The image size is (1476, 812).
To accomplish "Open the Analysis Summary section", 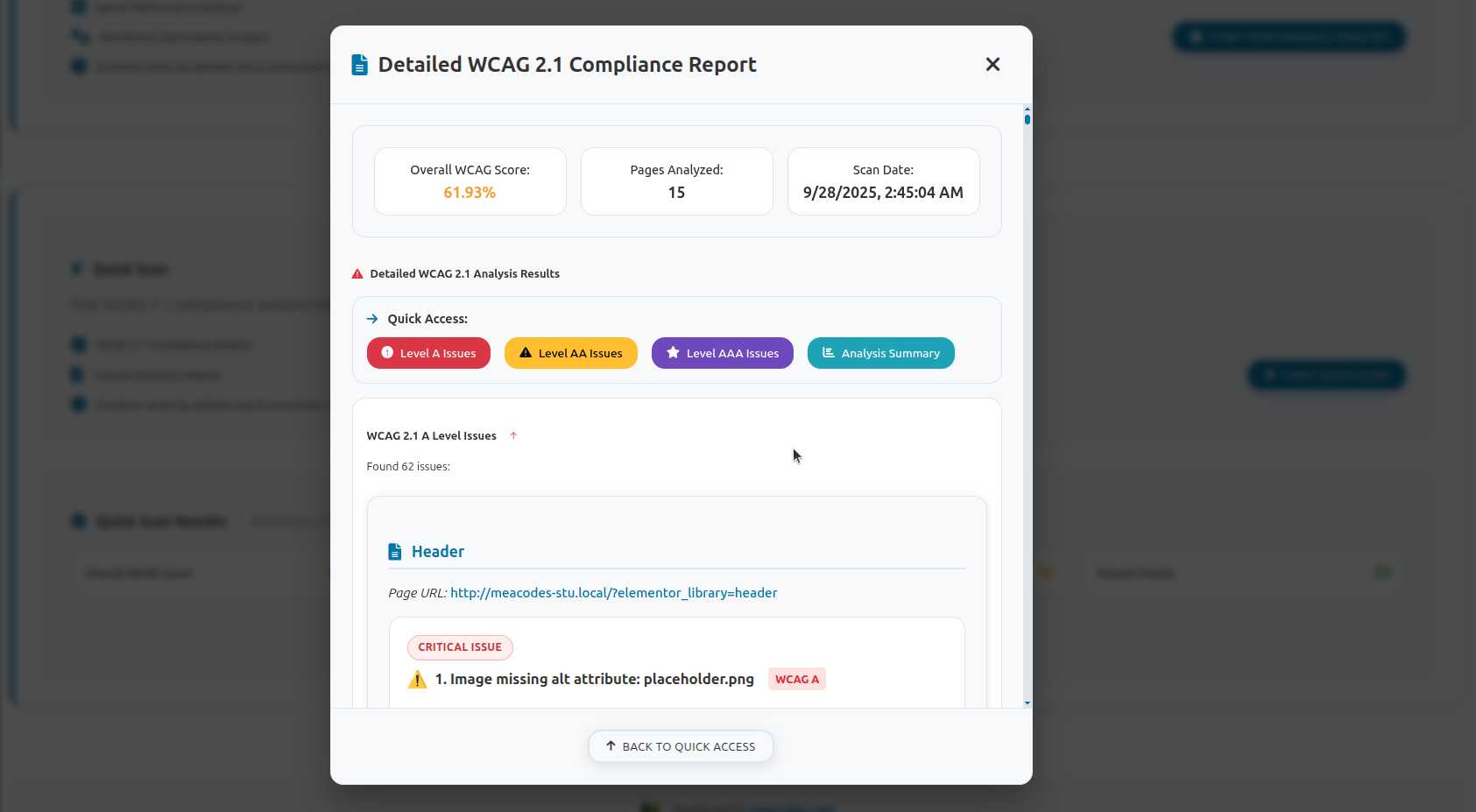I will tap(880, 353).
